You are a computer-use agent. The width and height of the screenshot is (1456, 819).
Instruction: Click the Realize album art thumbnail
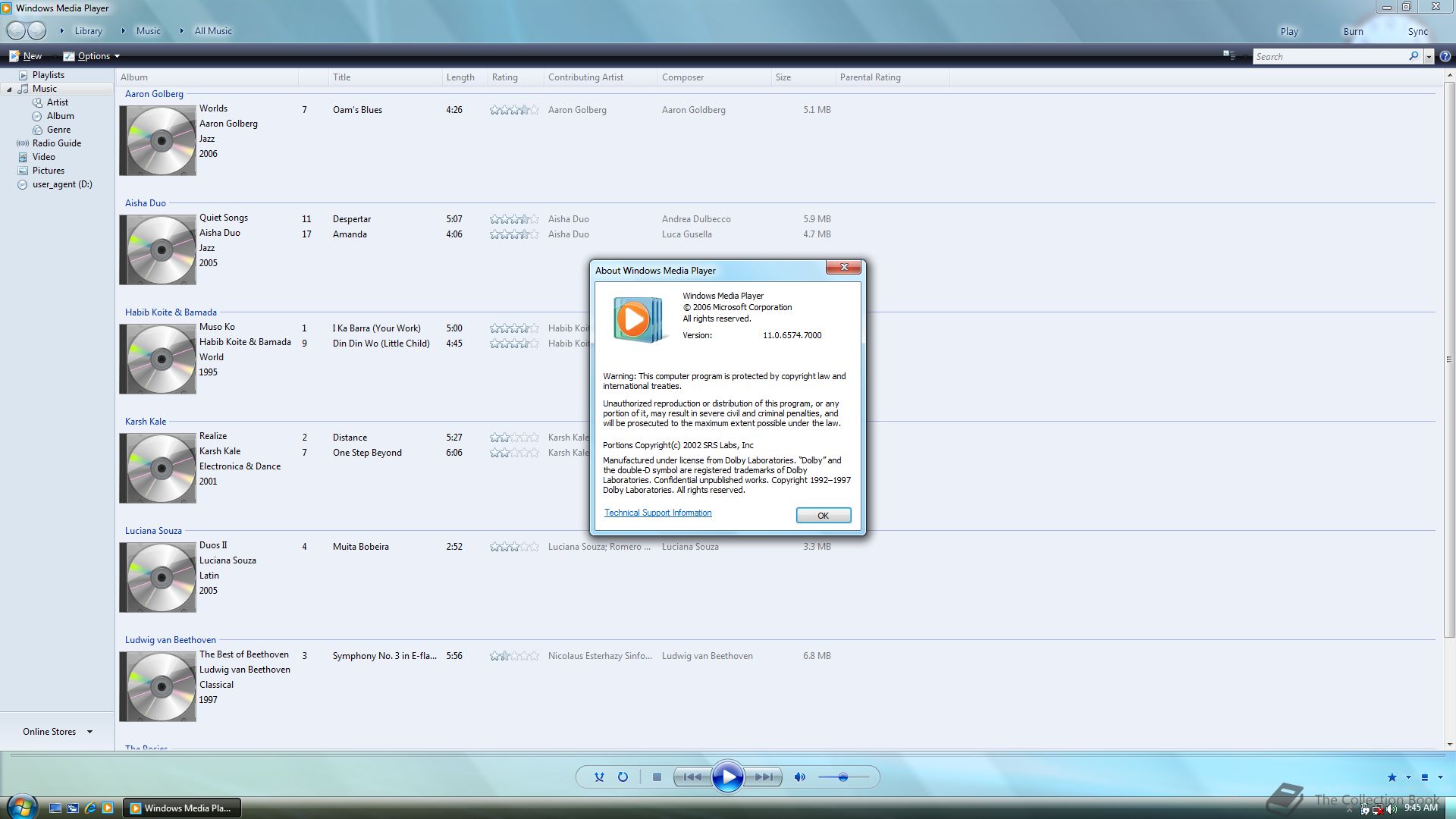coord(158,468)
